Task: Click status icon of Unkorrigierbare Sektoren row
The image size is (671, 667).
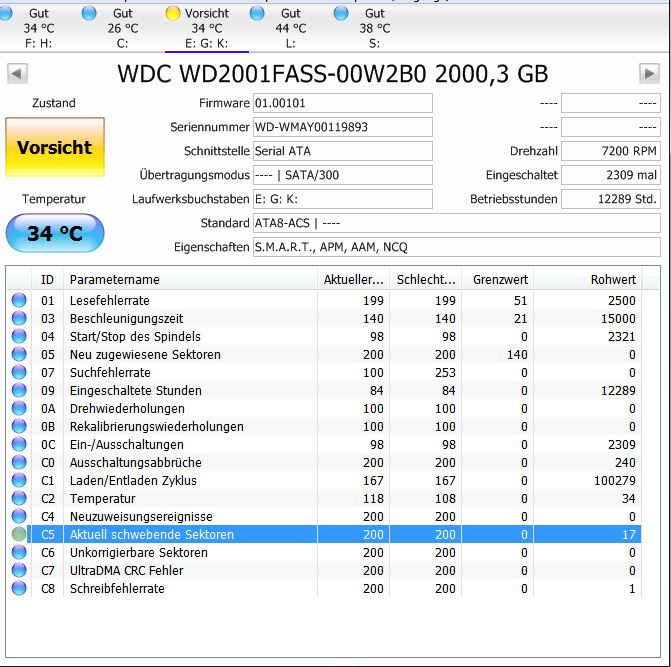Action: coord(19,552)
